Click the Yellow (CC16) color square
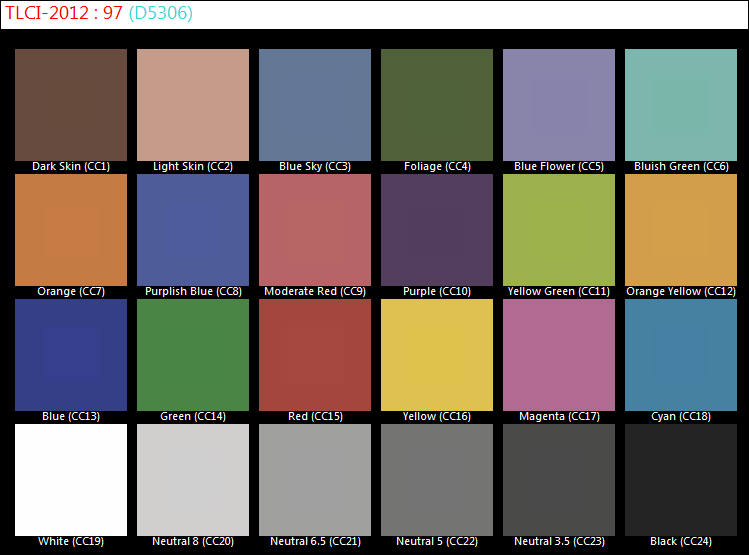 pyautogui.click(x=437, y=354)
